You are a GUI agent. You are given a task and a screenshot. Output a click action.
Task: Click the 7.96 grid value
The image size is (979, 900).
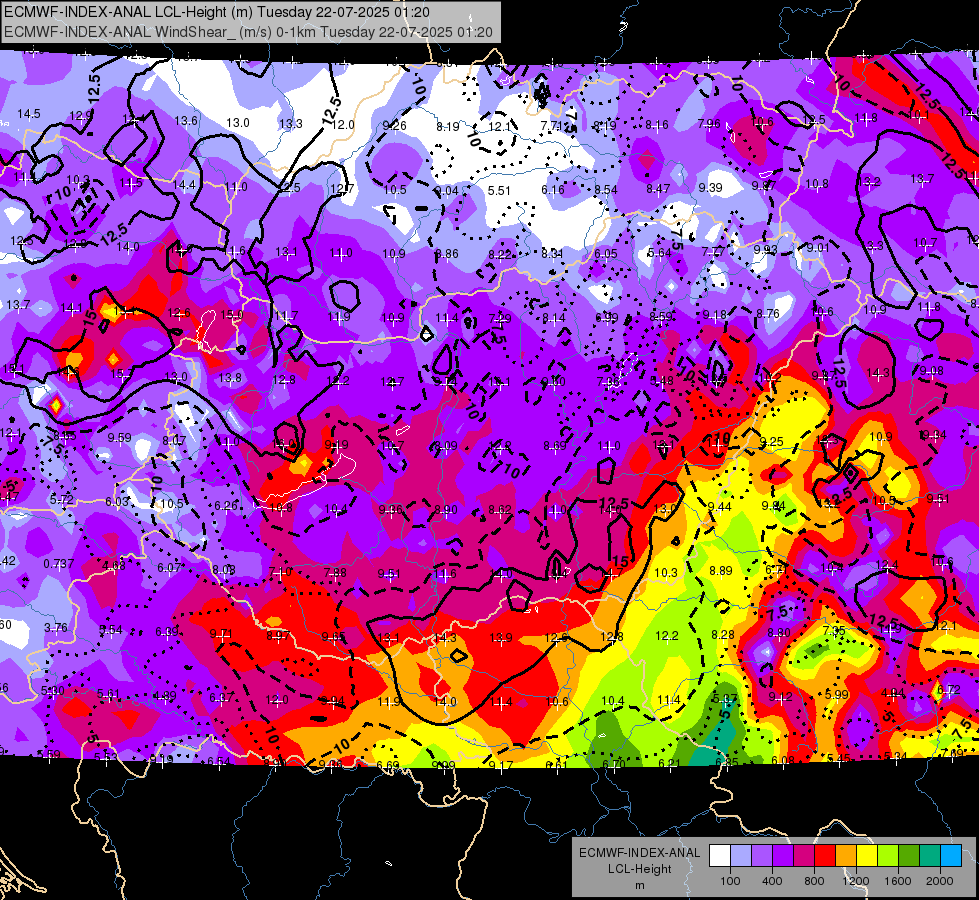709,124
